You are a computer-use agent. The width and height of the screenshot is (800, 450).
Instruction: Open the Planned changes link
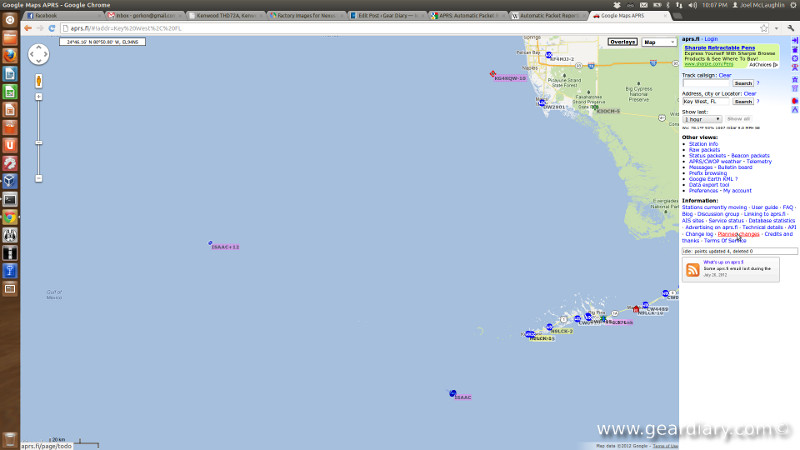point(738,234)
